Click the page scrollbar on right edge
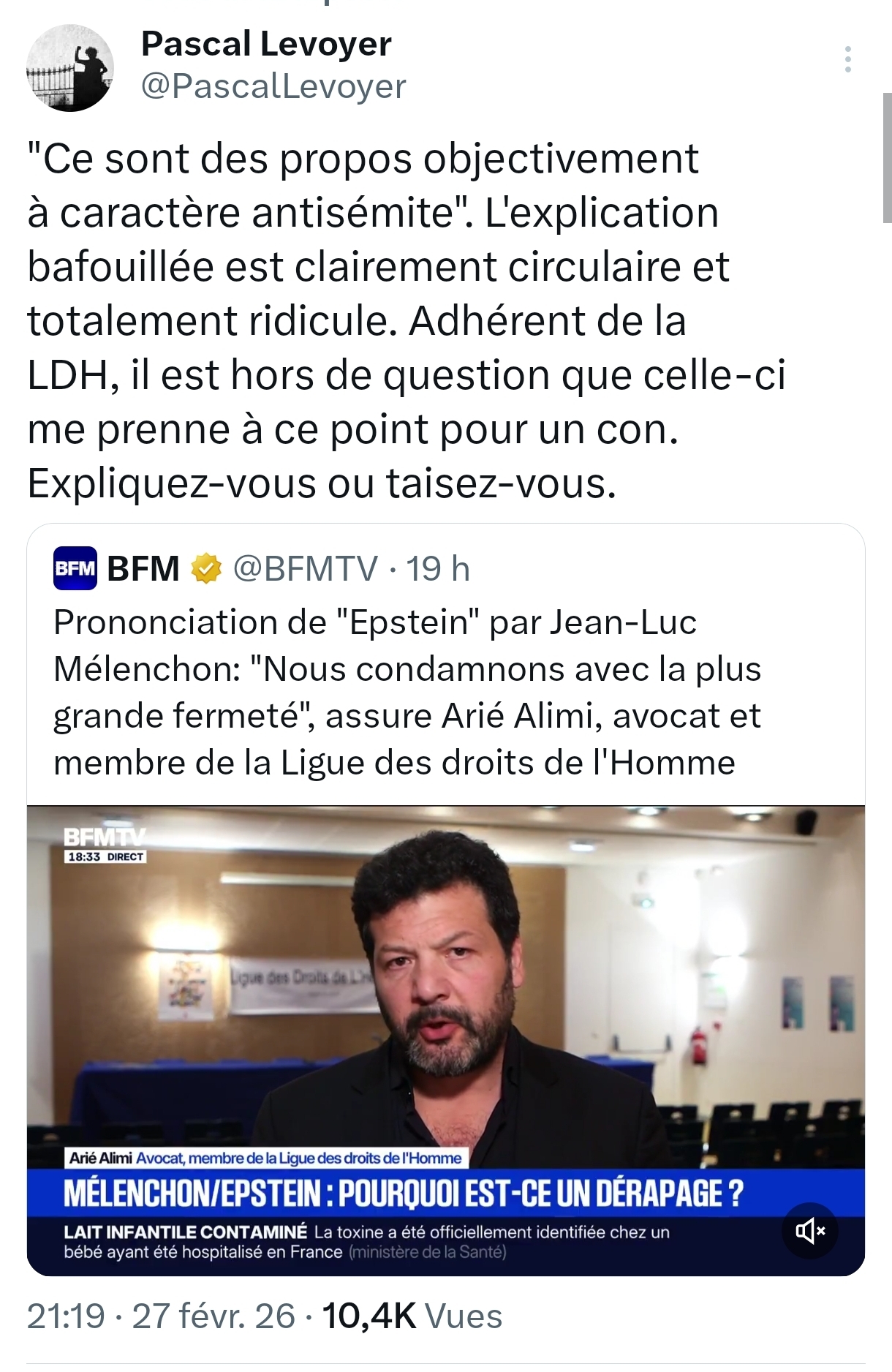The height and width of the screenshot is (1372, 892). click(887, 157)
